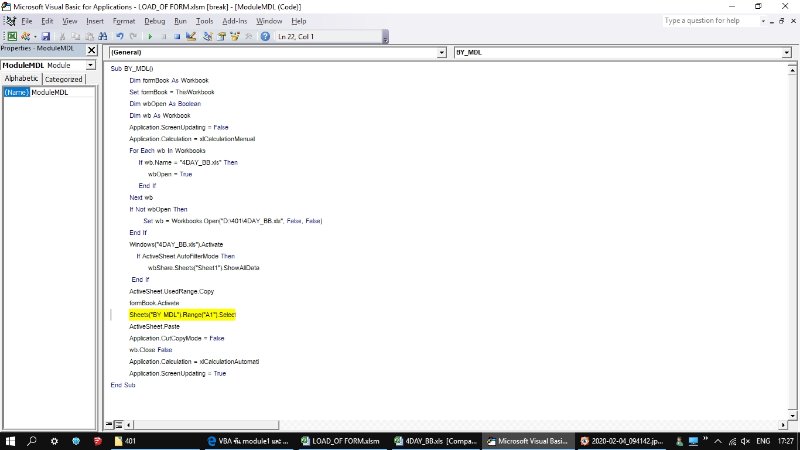Screen dimensions: 800x450
Task: Switch to the Categorized properties tab
Action: [63, 79]
